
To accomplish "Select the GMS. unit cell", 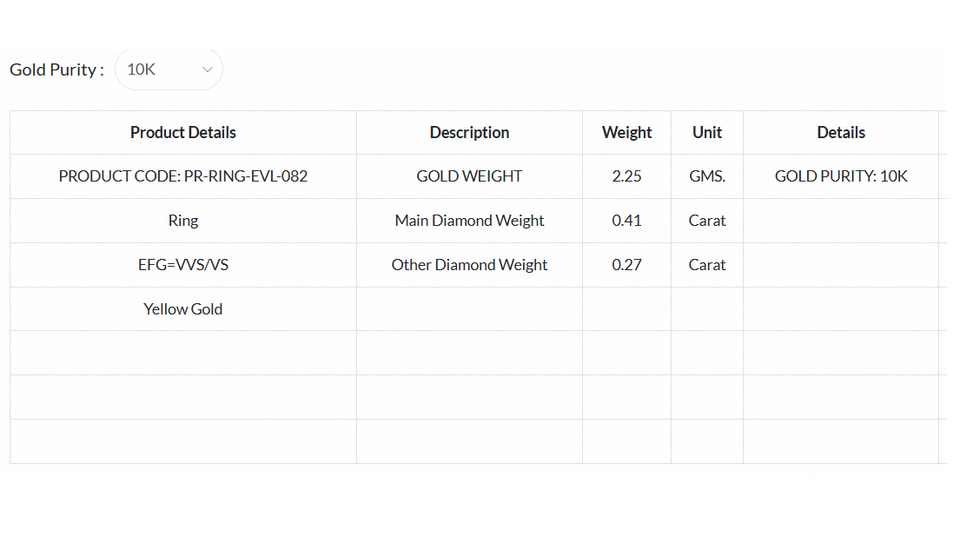I will click(707, 176).
